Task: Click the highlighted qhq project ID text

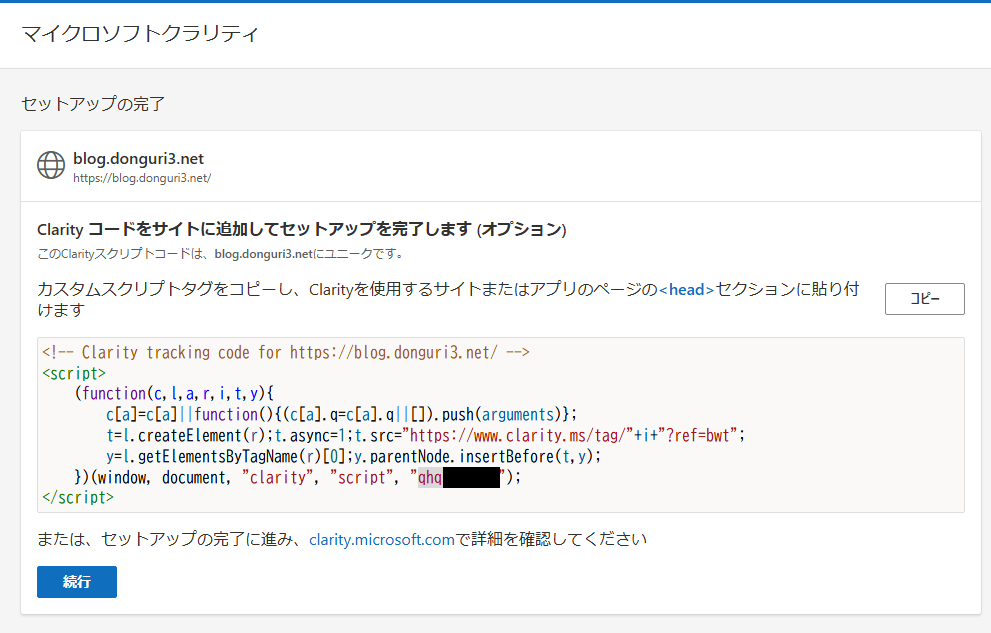Action: click(x=430, y=478)
